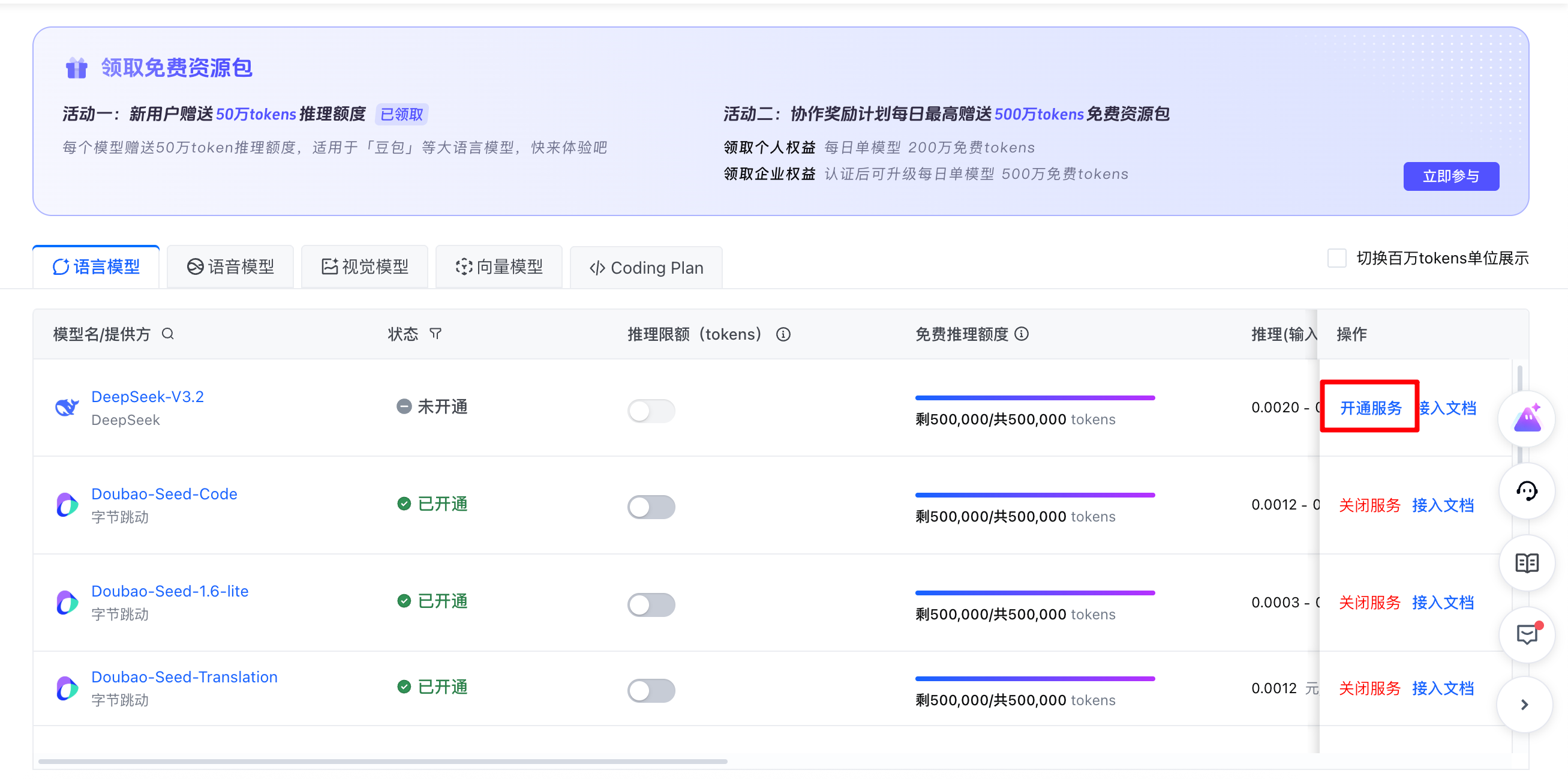The height and width of the screenshot is (779, 1568).
Task: Open the customer service headset icon
Action: [x=1527, y=491]
